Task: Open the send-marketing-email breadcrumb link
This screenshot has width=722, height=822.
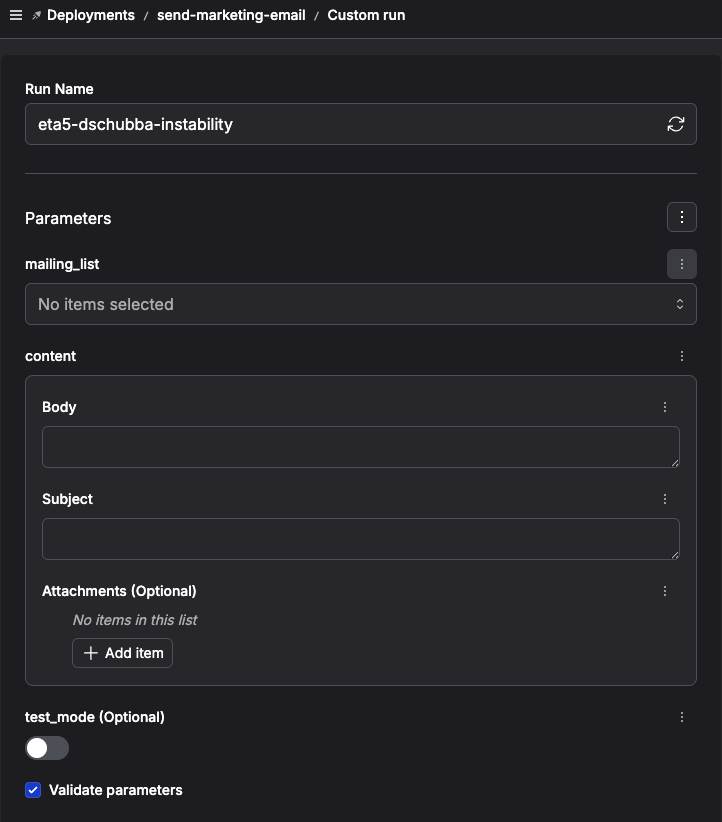Action: pos(231,15)
